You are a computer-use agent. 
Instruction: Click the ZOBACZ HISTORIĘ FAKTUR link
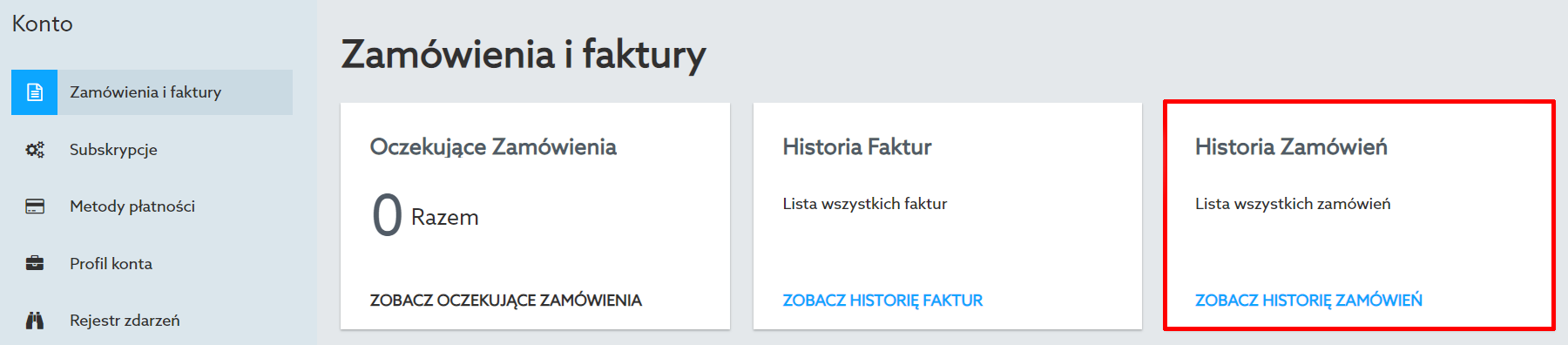pyautogui.click(x=882, y=301)
